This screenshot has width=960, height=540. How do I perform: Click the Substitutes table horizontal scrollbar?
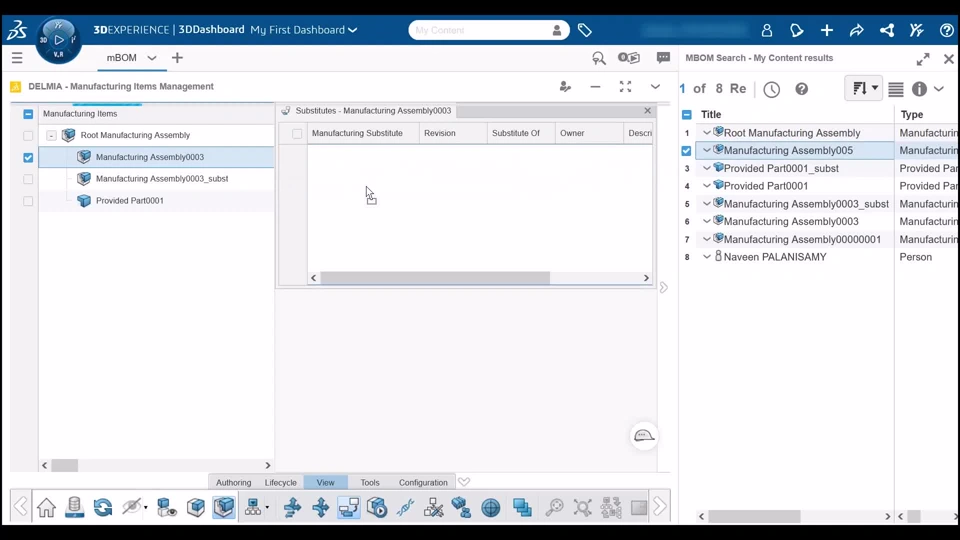tap(435, 278)
